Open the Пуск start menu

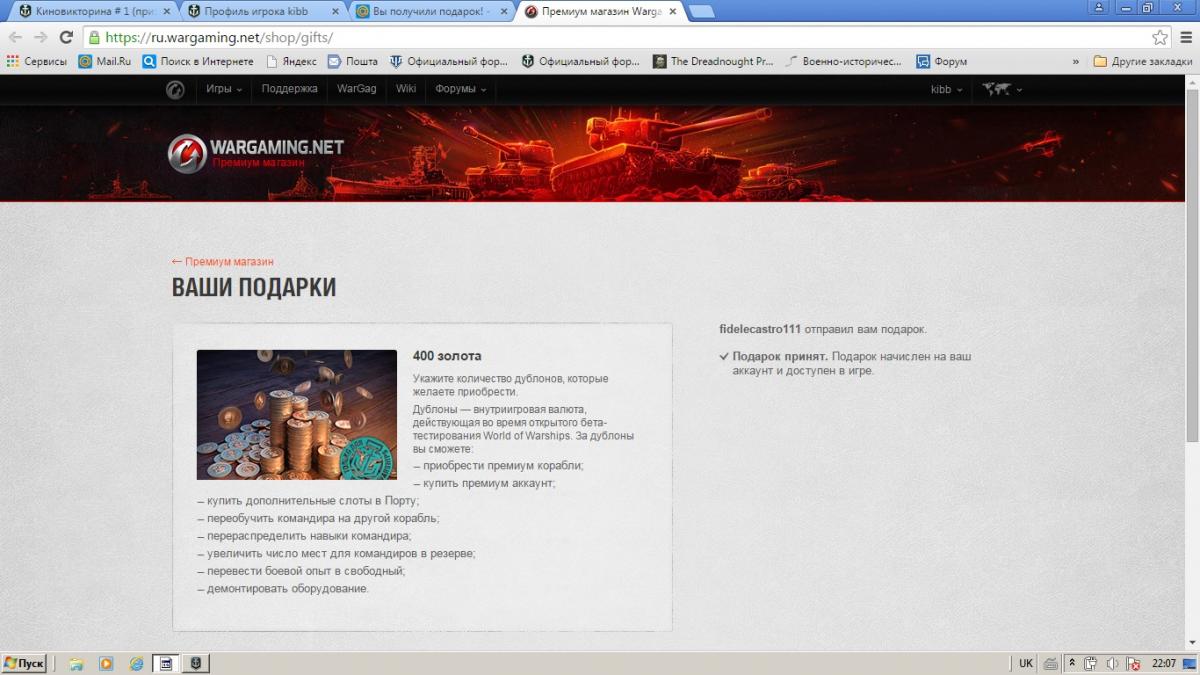(x=24, y=663)
